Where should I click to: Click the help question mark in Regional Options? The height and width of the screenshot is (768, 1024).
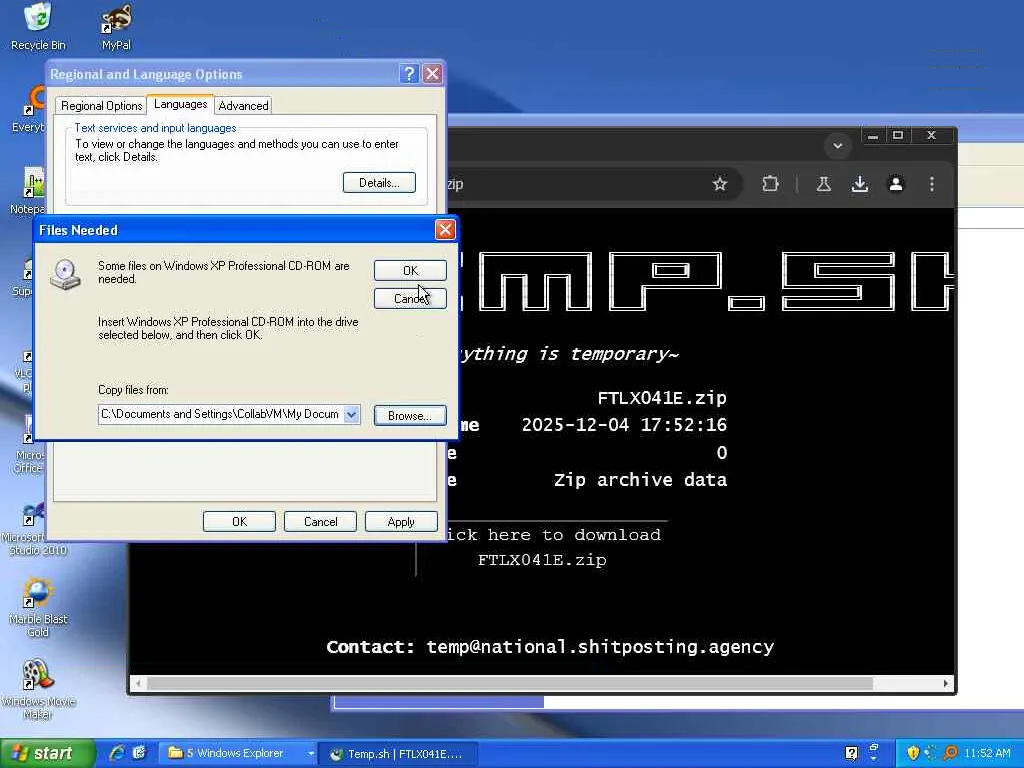pyautogui.click(x=409, y=74)
